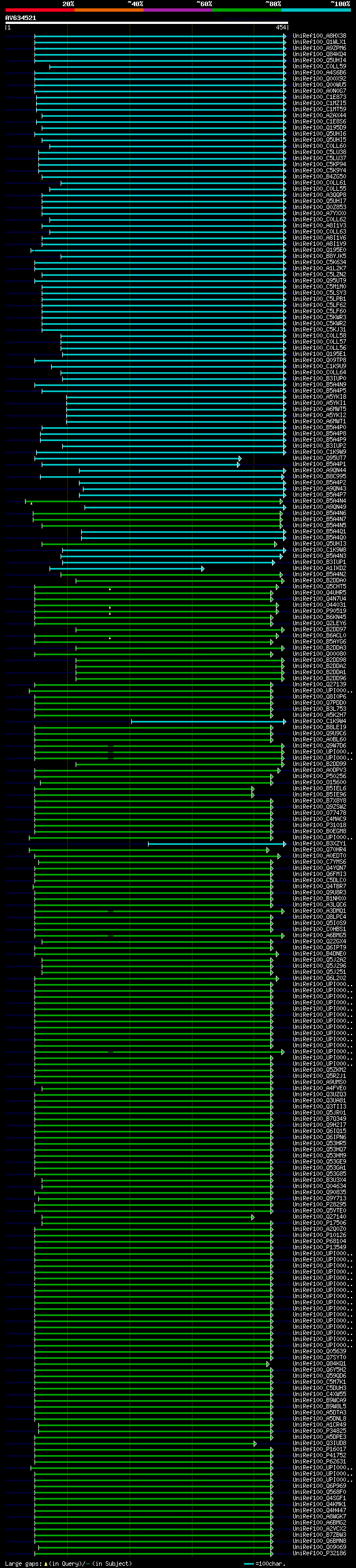Image resolution: width=356 pixels, height=1568 pixels.
Task: Select the UniRef100_C5KP94 label
Action: [319, 164]
